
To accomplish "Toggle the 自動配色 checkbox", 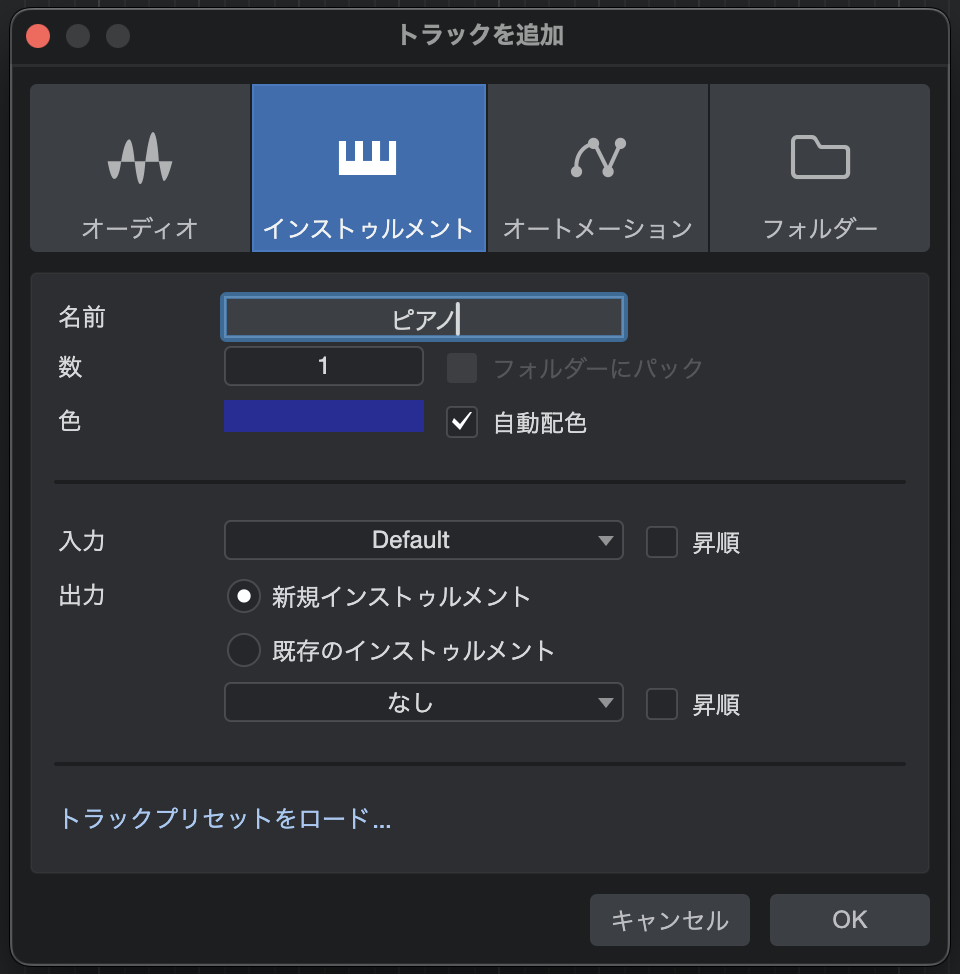I will 462,422.
